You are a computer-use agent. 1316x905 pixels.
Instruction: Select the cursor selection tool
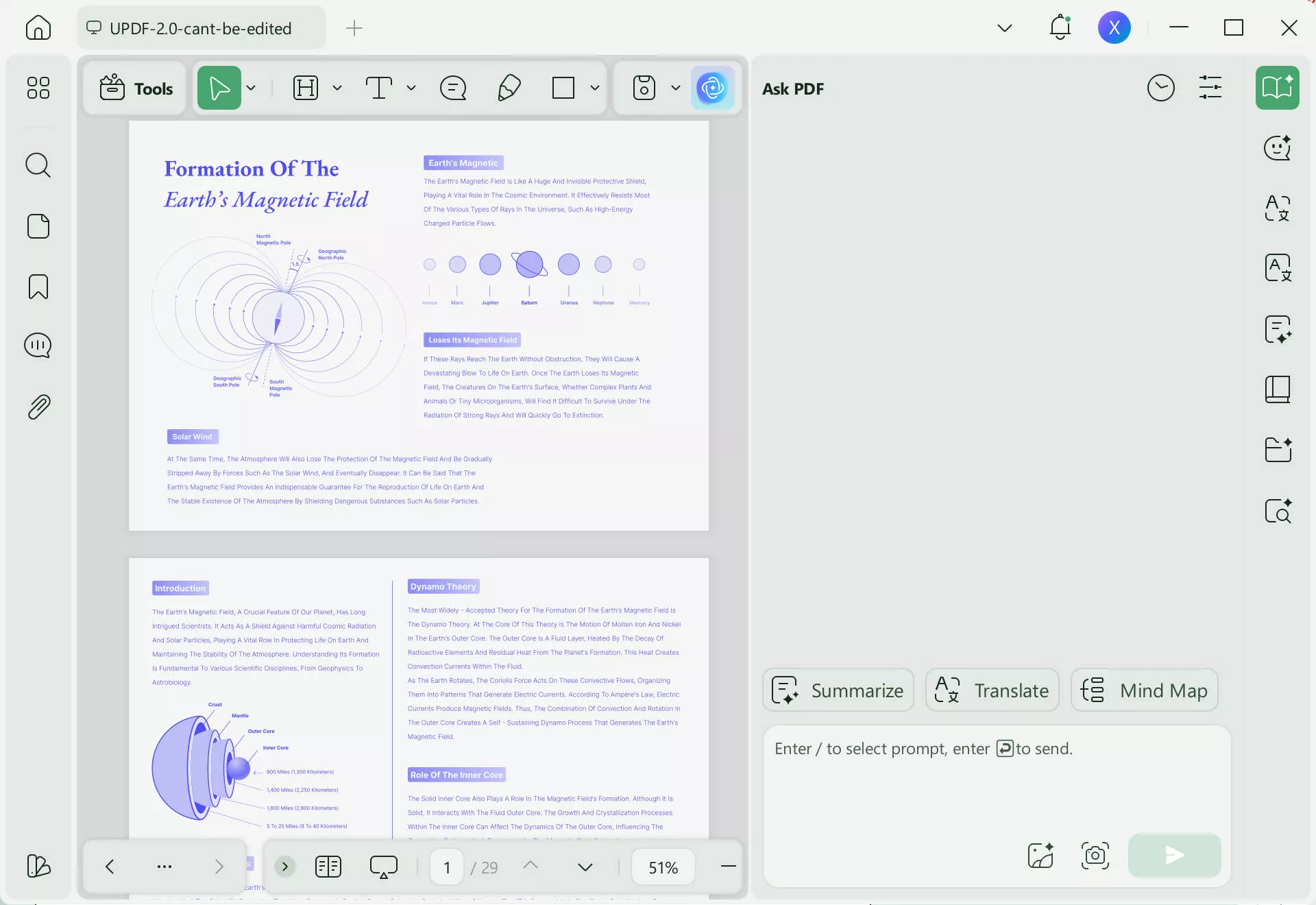pyautogui.click(x=219, y=88)
